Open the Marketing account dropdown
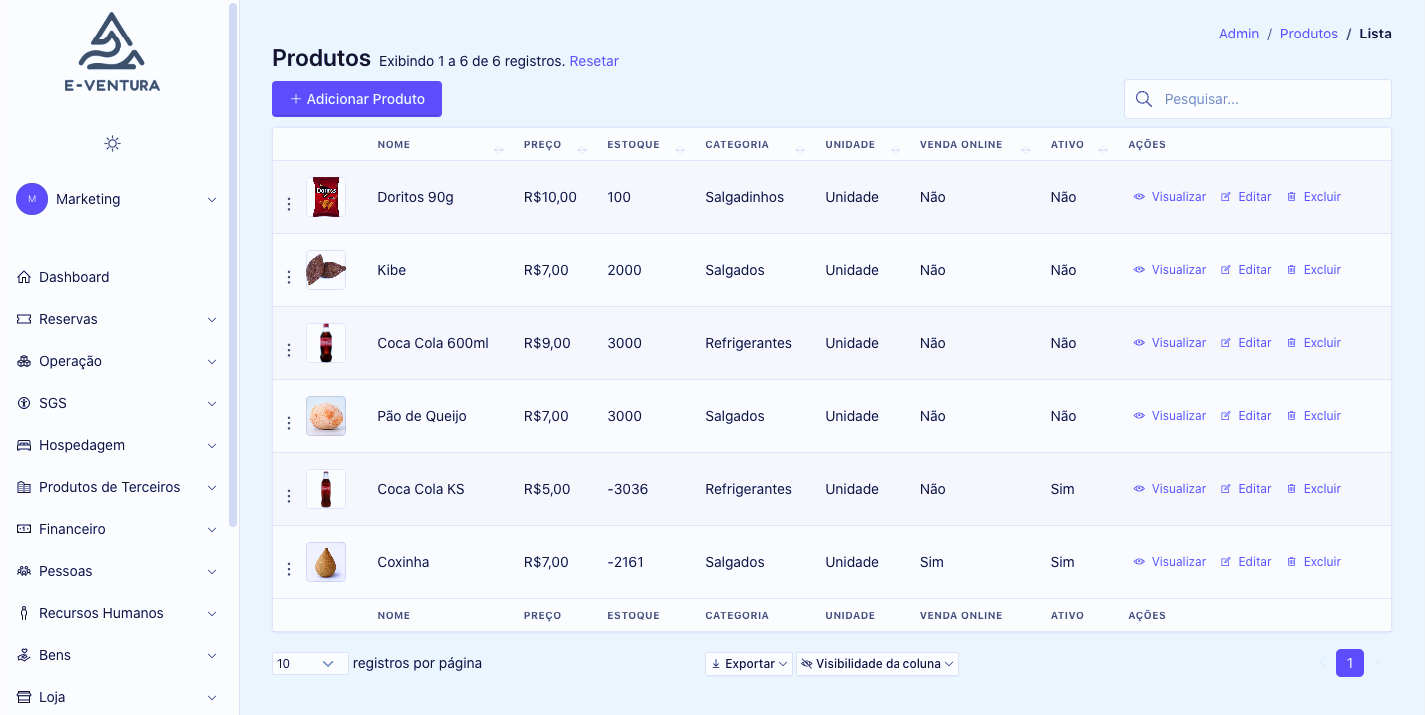Screen dimensions: 1425x715 pos(117,199)
